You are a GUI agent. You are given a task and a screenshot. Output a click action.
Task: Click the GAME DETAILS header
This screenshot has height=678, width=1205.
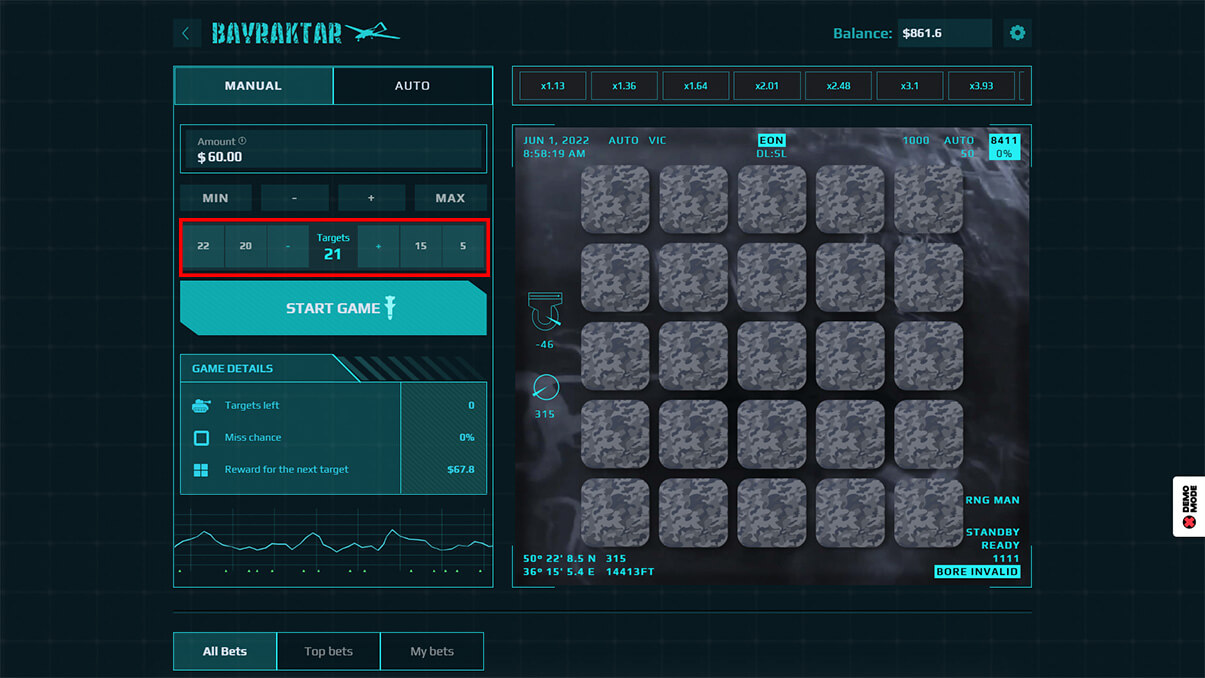(x=233, y=368)
